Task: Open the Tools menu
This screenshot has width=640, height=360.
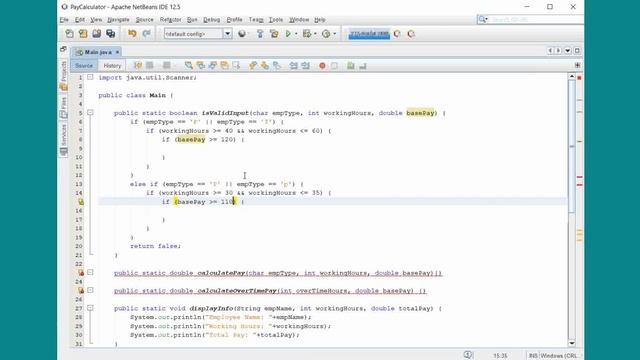Action: coord(276,20)
